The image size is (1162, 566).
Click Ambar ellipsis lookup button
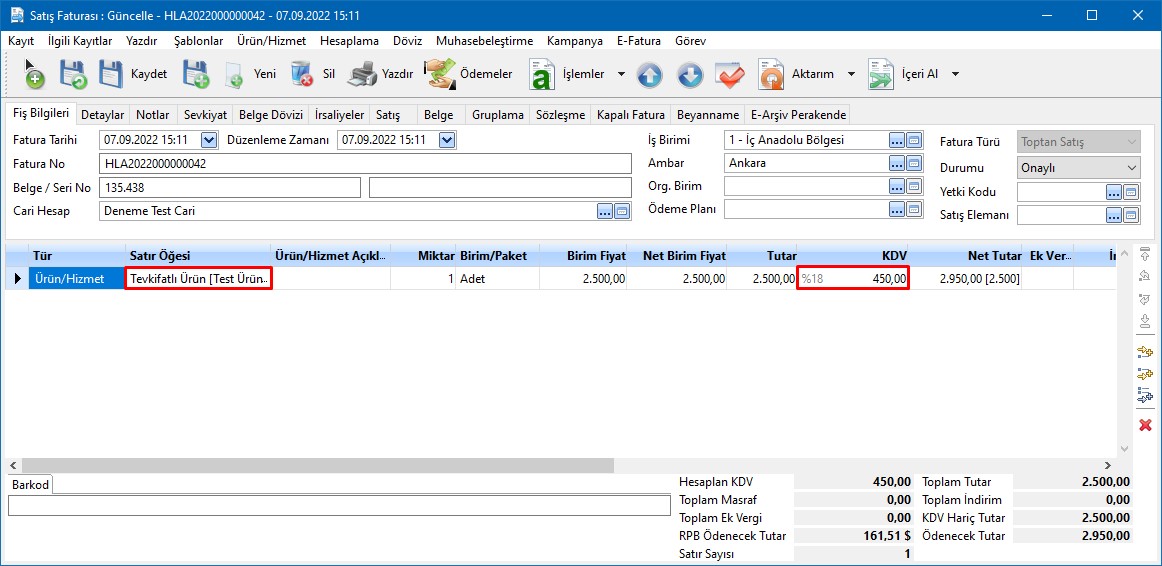pyautogui.click(x=896, y=163)
